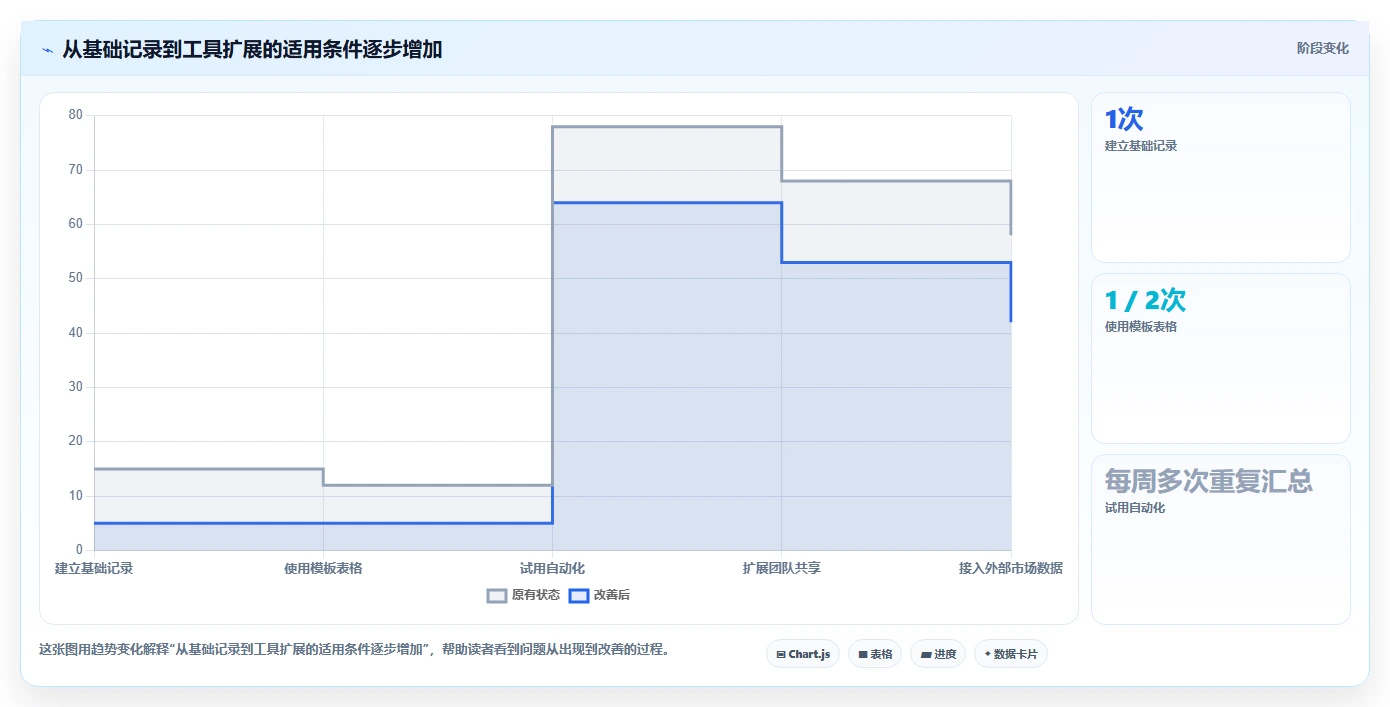Click the blue 改善后 legend swatch
The width and height of the screenshot is (1390, 707).
pos(579,595)
